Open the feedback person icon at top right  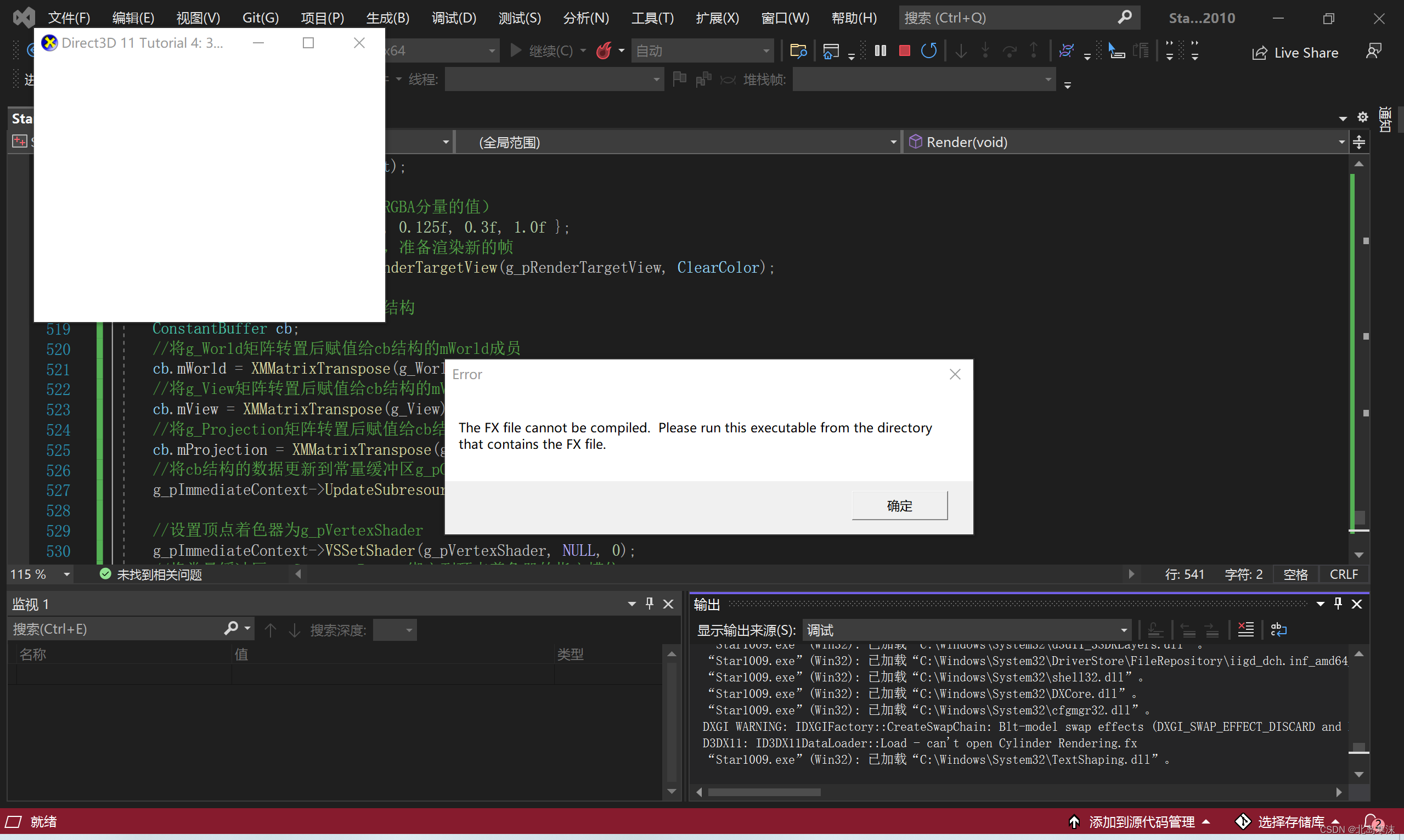(x=1373, y=51)
